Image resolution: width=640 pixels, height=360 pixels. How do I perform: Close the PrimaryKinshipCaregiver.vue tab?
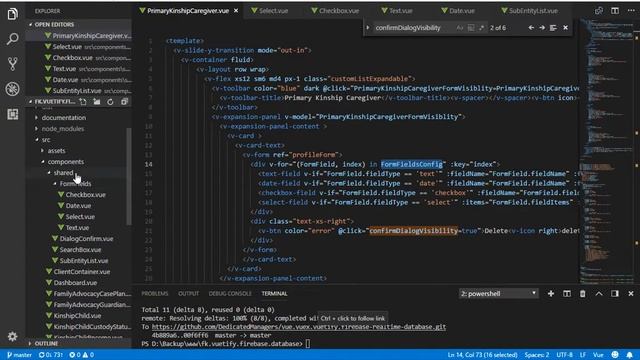tap(236, 11)
